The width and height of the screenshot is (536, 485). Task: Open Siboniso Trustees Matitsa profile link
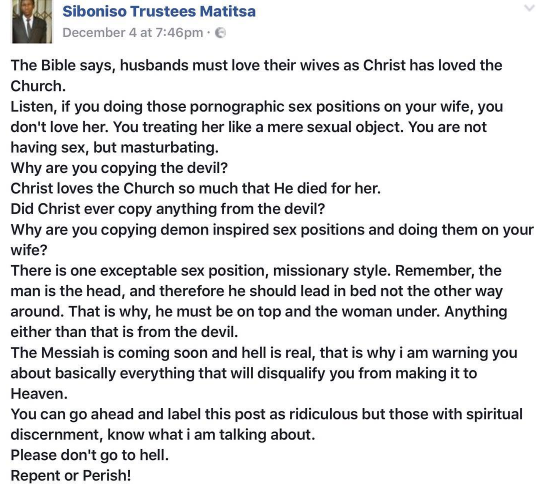pos(159,11)
